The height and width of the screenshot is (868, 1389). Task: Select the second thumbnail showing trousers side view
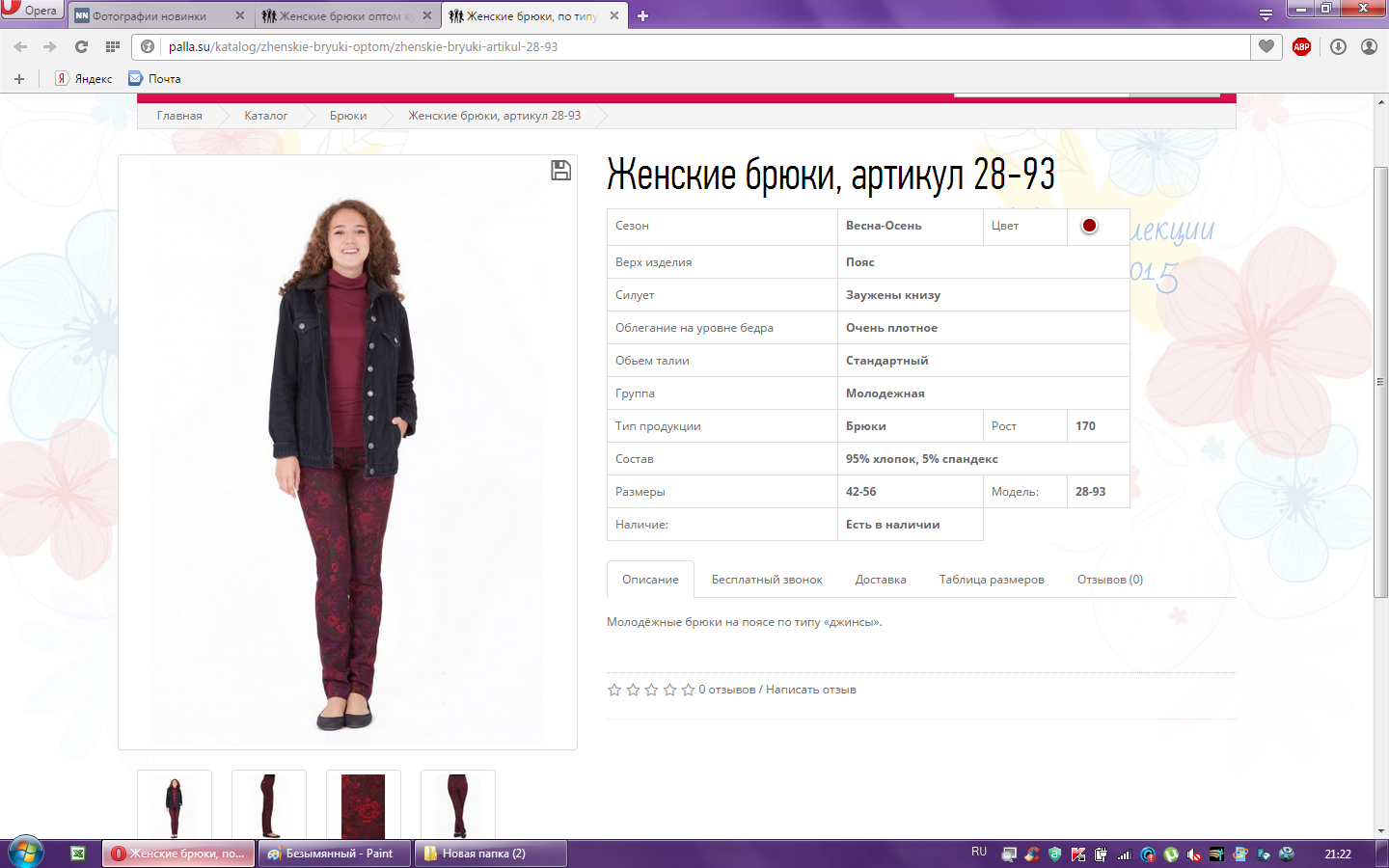269,804
